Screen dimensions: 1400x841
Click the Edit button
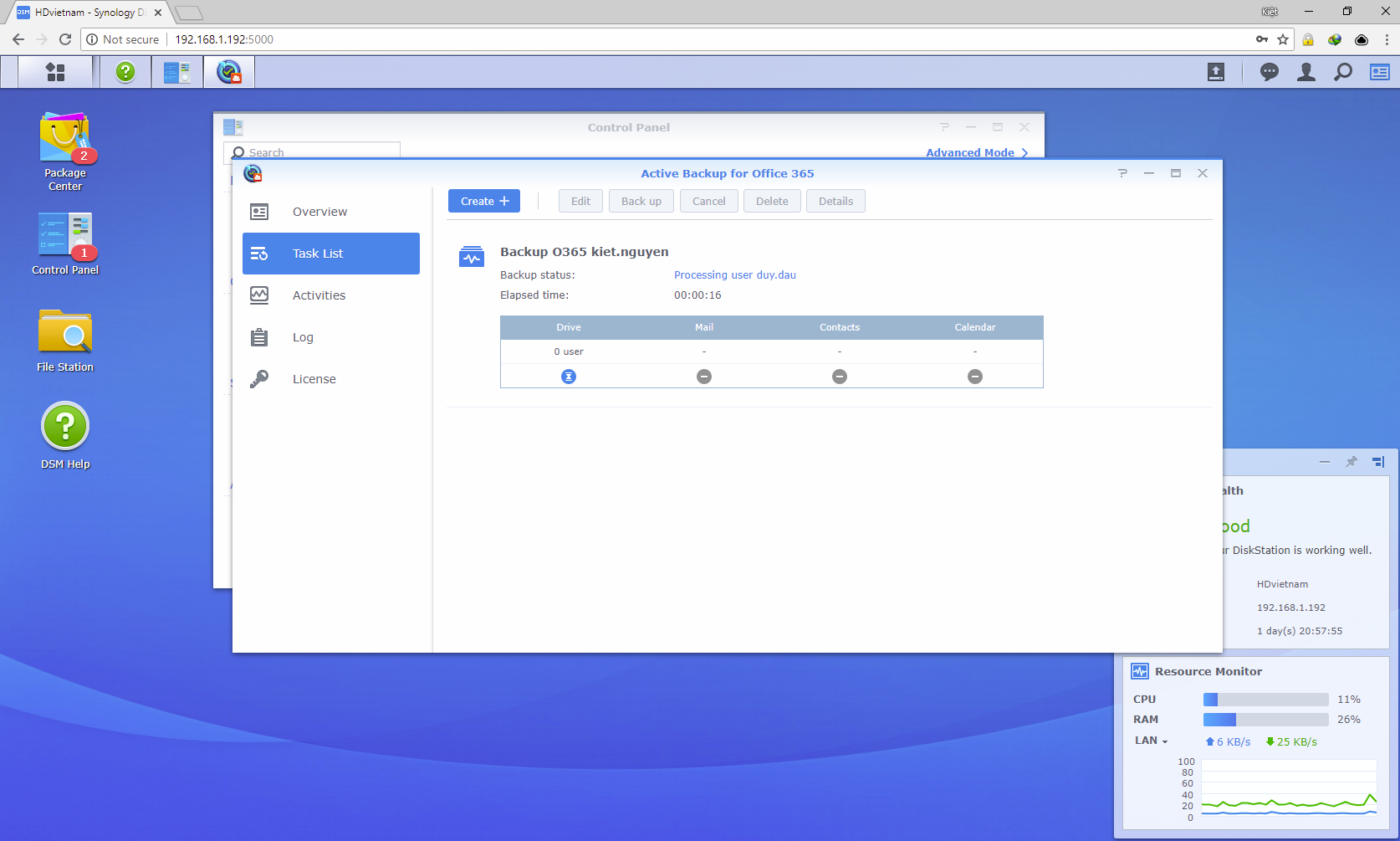tap(580, 201)
